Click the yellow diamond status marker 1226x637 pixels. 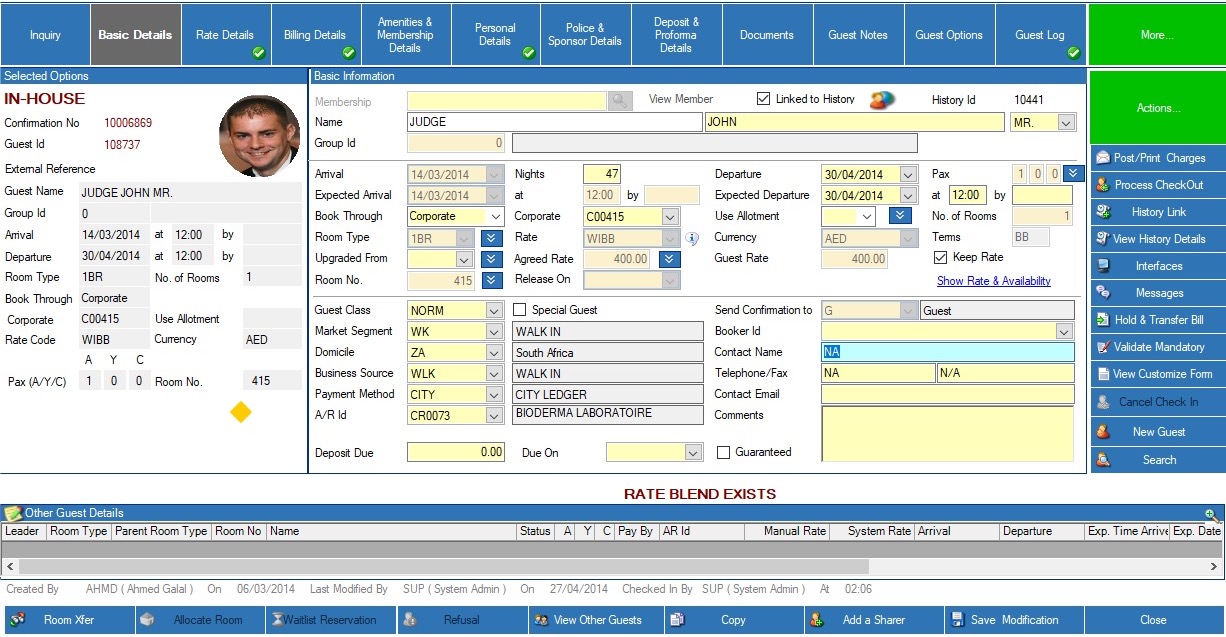(241, 412)
